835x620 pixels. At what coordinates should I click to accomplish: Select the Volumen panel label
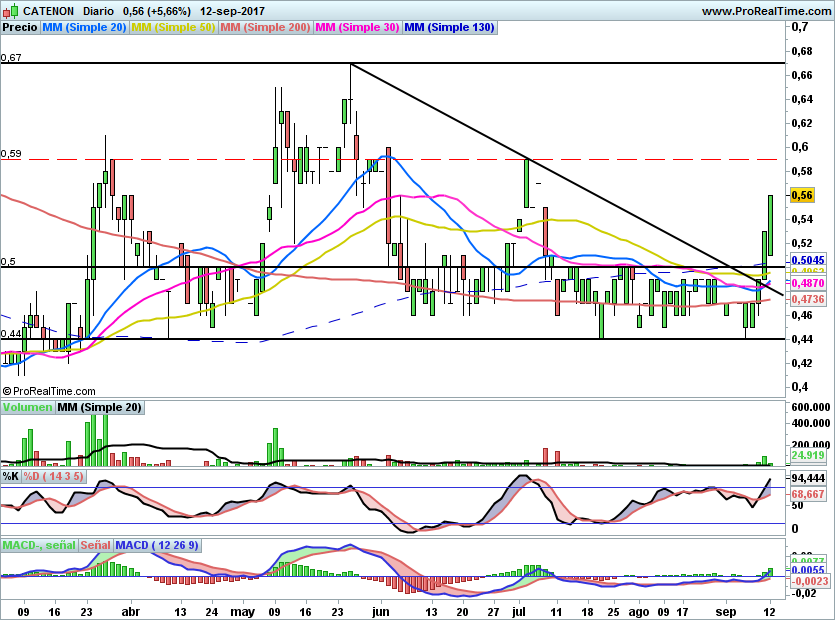tap(27, 407)
